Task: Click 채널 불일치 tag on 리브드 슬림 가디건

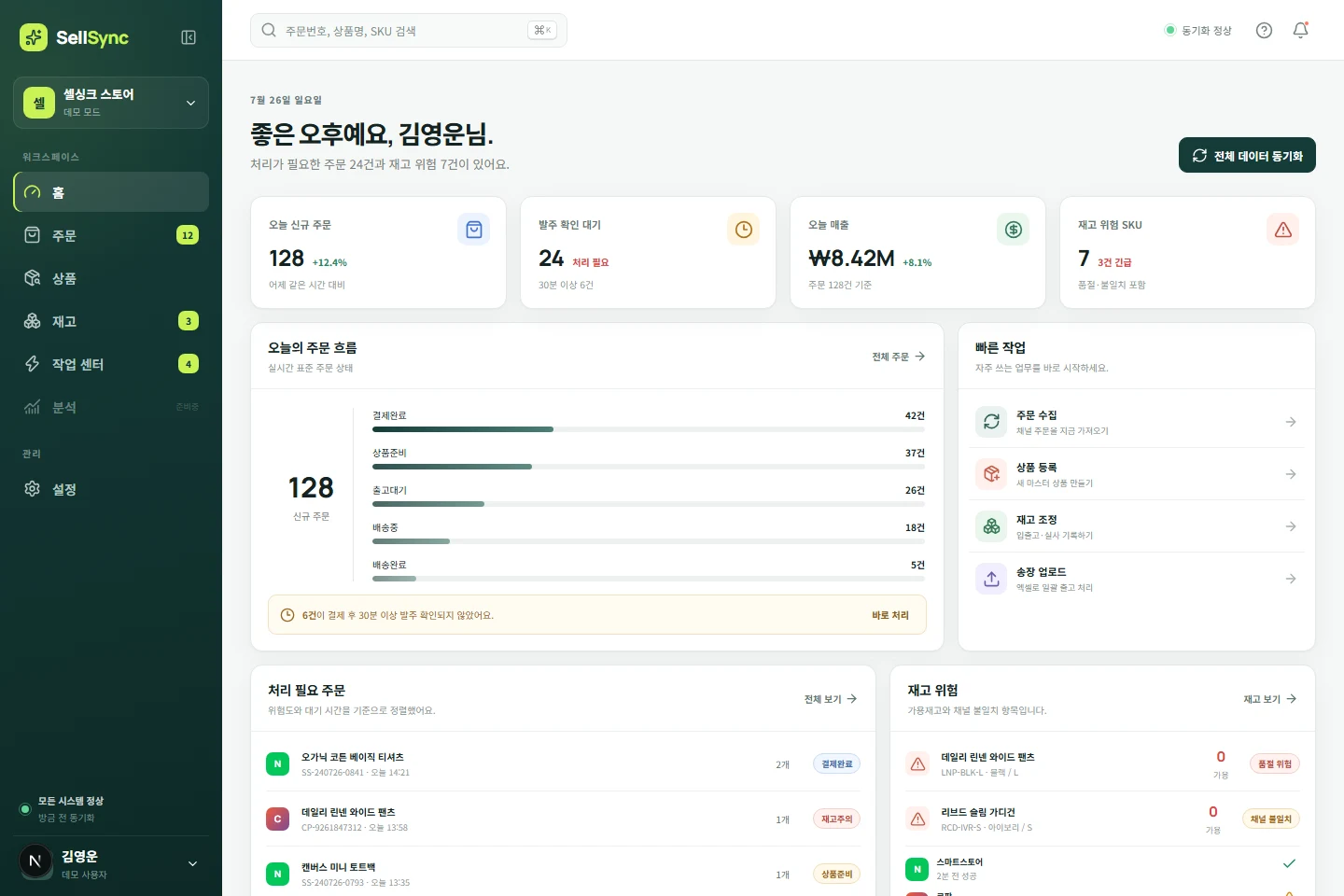Action: click(1271, 819)
